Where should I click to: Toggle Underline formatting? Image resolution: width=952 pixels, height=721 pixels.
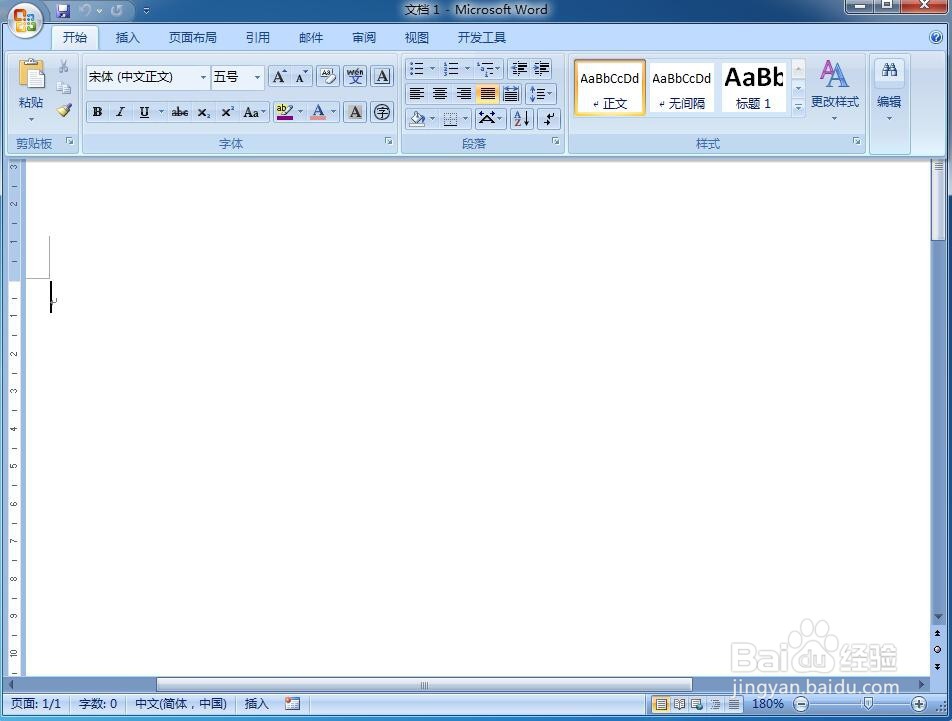tap(144, 112)
